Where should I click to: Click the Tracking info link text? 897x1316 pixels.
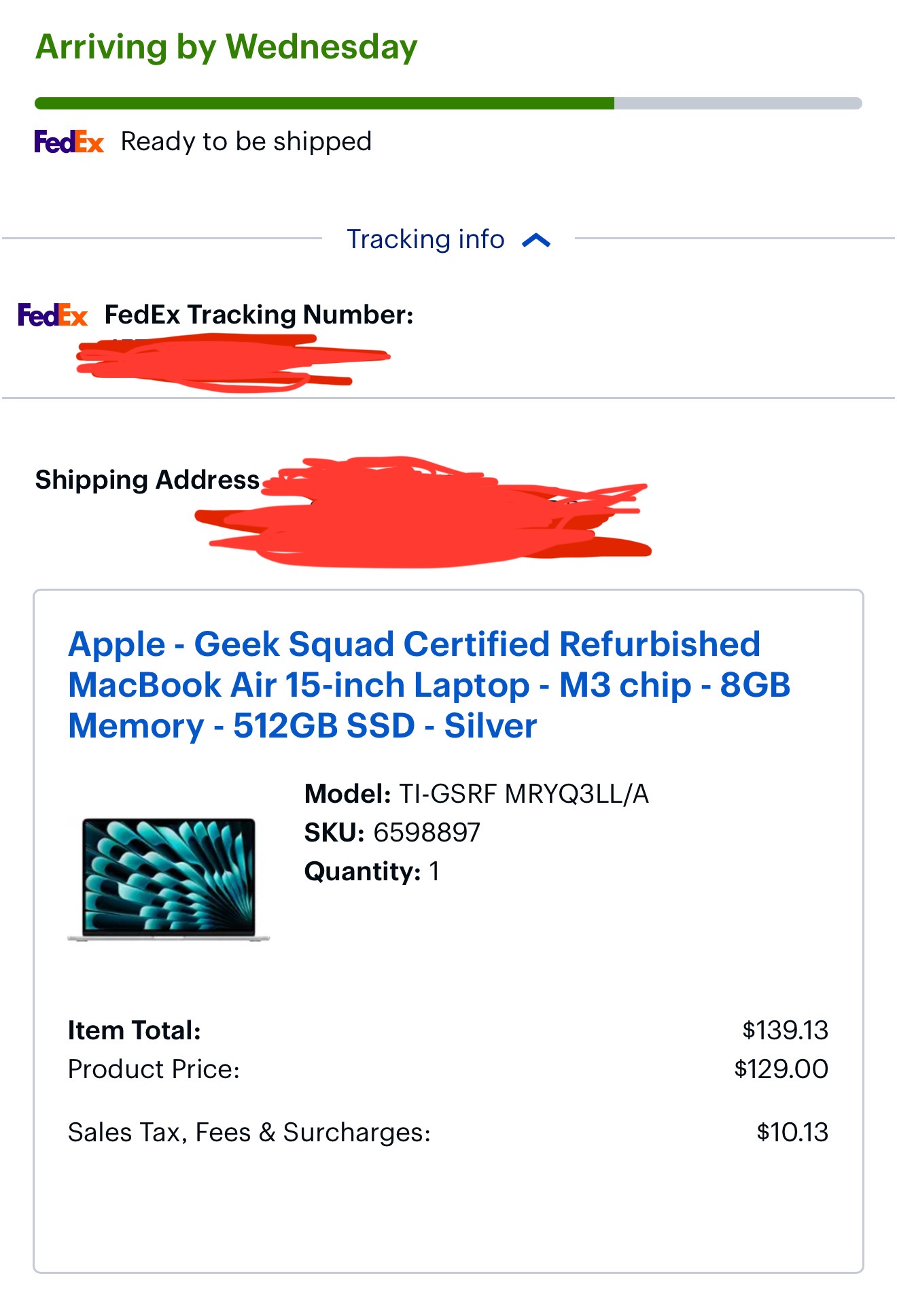425,239
